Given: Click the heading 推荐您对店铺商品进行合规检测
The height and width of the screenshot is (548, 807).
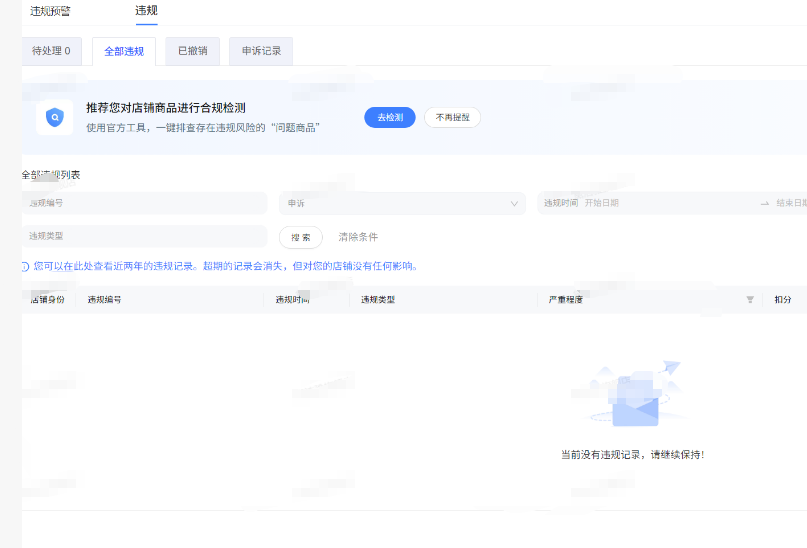Looking at the screenshot, I should (166, 108).
